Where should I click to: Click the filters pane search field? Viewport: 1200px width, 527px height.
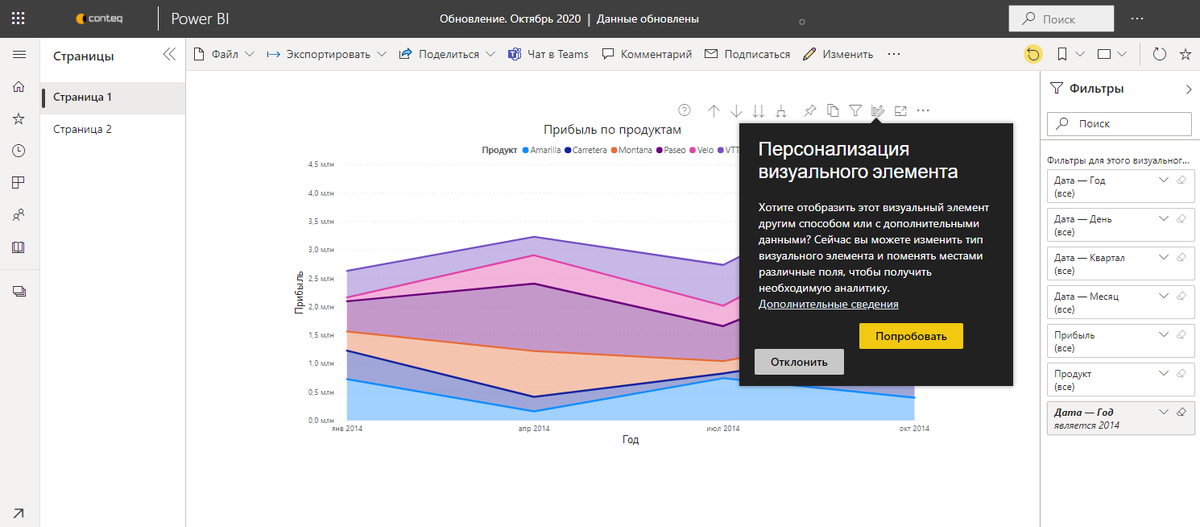click(1117, 124)
